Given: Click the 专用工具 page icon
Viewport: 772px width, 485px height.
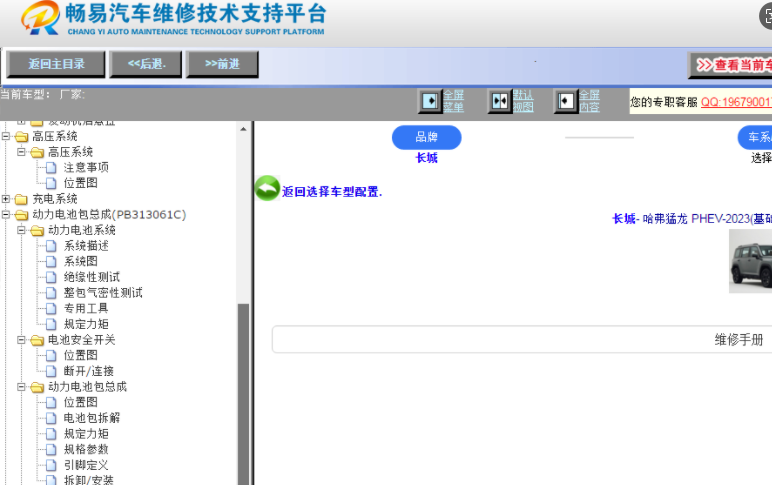Looking at the screenshot, I should tap(51, 309).
